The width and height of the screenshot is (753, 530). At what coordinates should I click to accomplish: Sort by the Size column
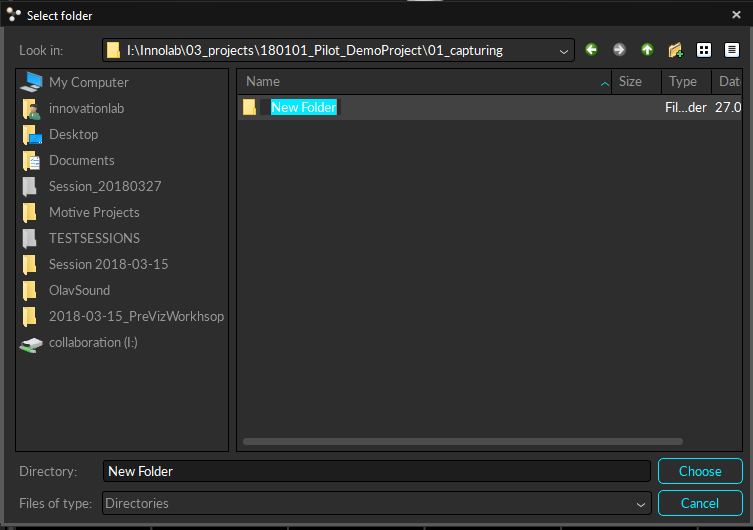(x=630, y=82)
